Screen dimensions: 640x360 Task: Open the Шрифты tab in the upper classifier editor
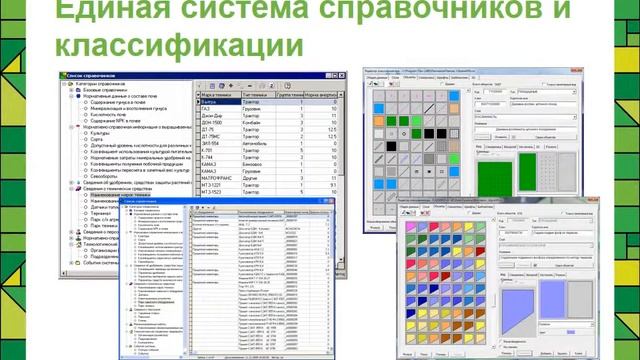click(x=442, y=78)
